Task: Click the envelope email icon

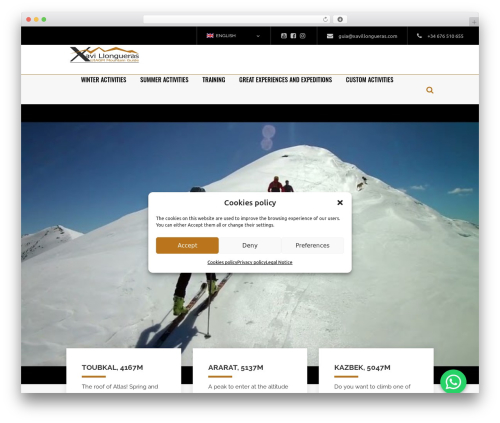Action: pos(330,36)
